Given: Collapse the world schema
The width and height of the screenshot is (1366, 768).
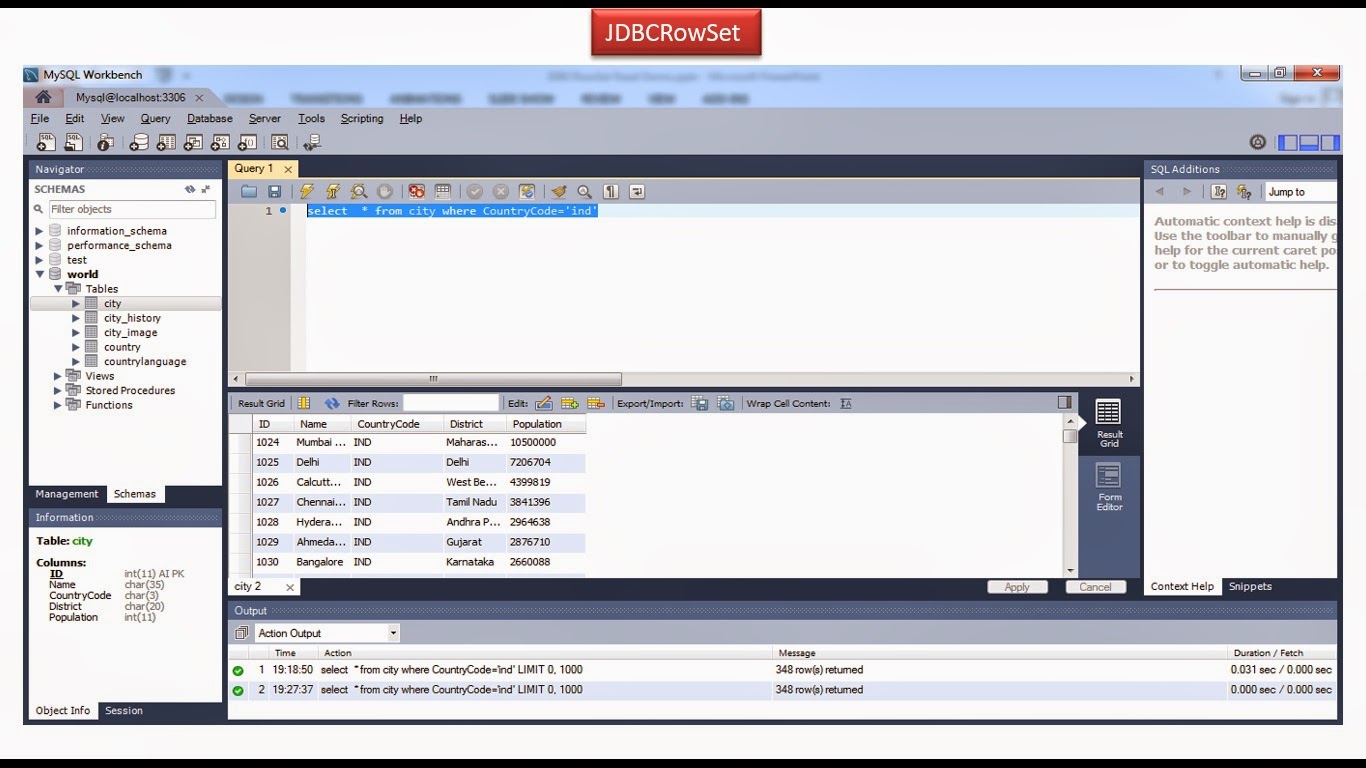Looking at the screenshot, I should 40,274.
